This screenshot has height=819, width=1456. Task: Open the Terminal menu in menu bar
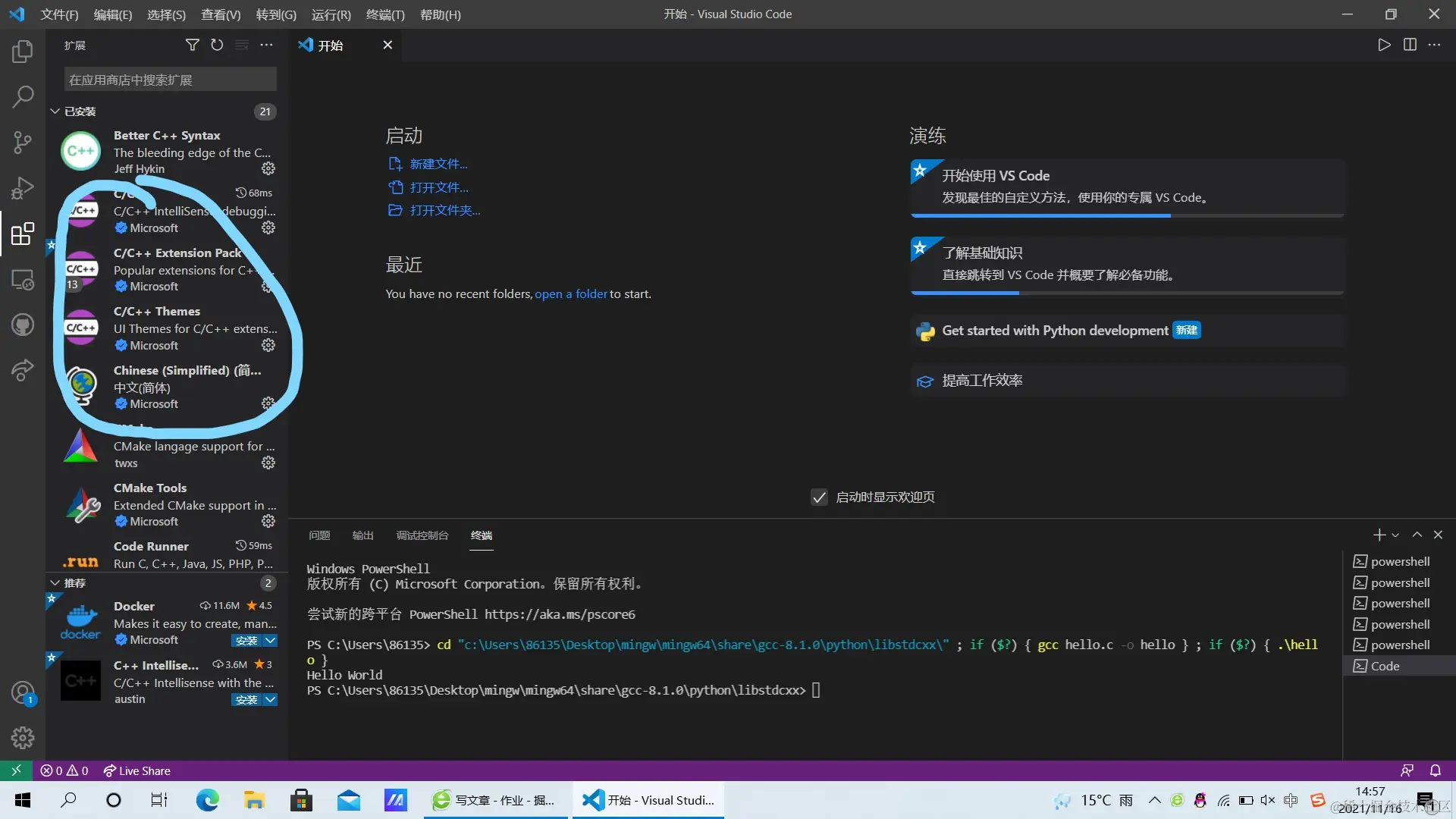385,14
